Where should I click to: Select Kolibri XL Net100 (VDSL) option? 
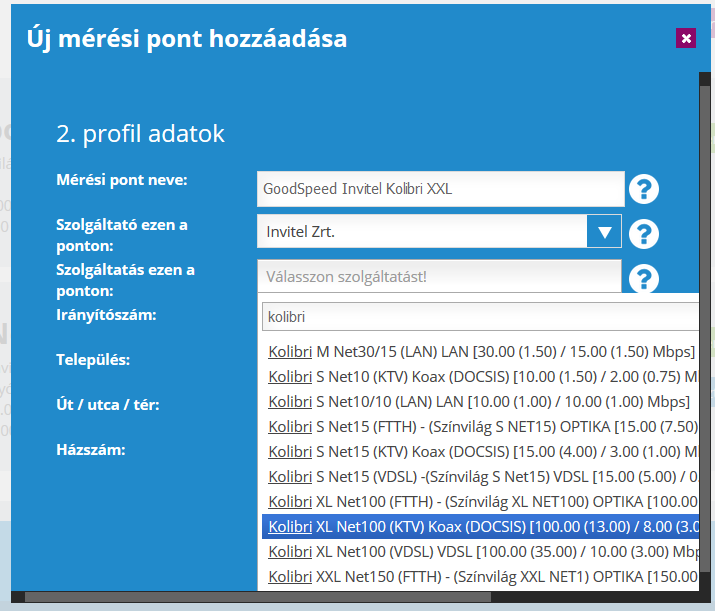[x=480, y=552]
